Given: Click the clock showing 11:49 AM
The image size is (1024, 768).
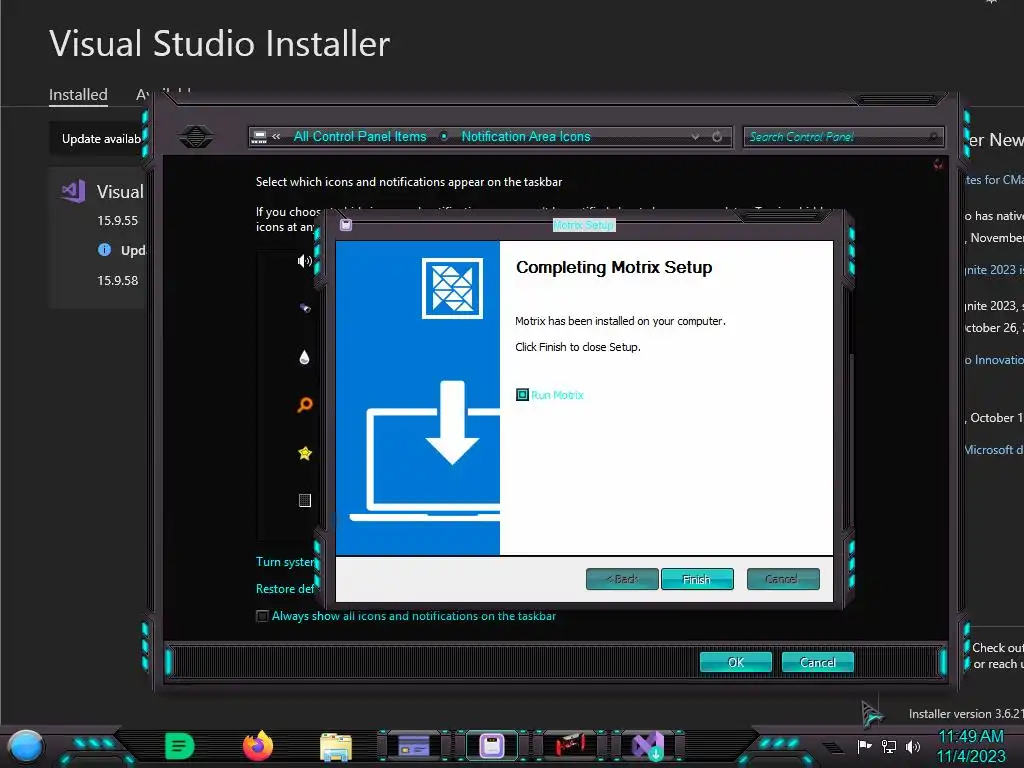Looking at the screenshot, I should 971,737.
